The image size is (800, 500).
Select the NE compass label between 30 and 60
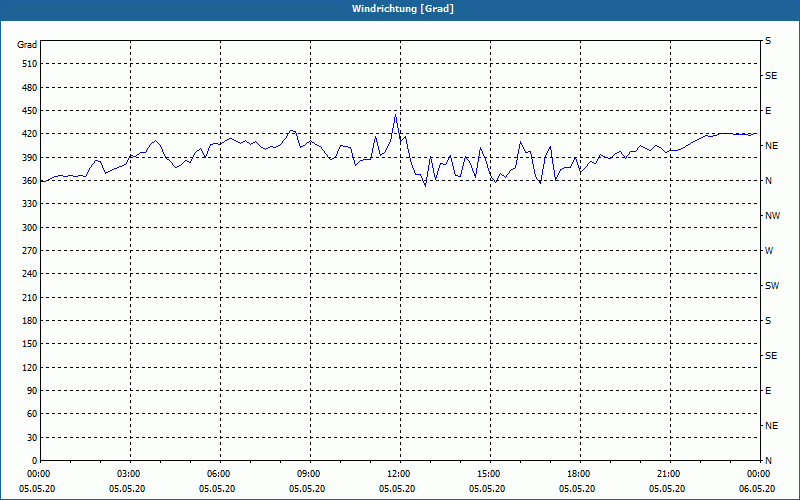771,426
